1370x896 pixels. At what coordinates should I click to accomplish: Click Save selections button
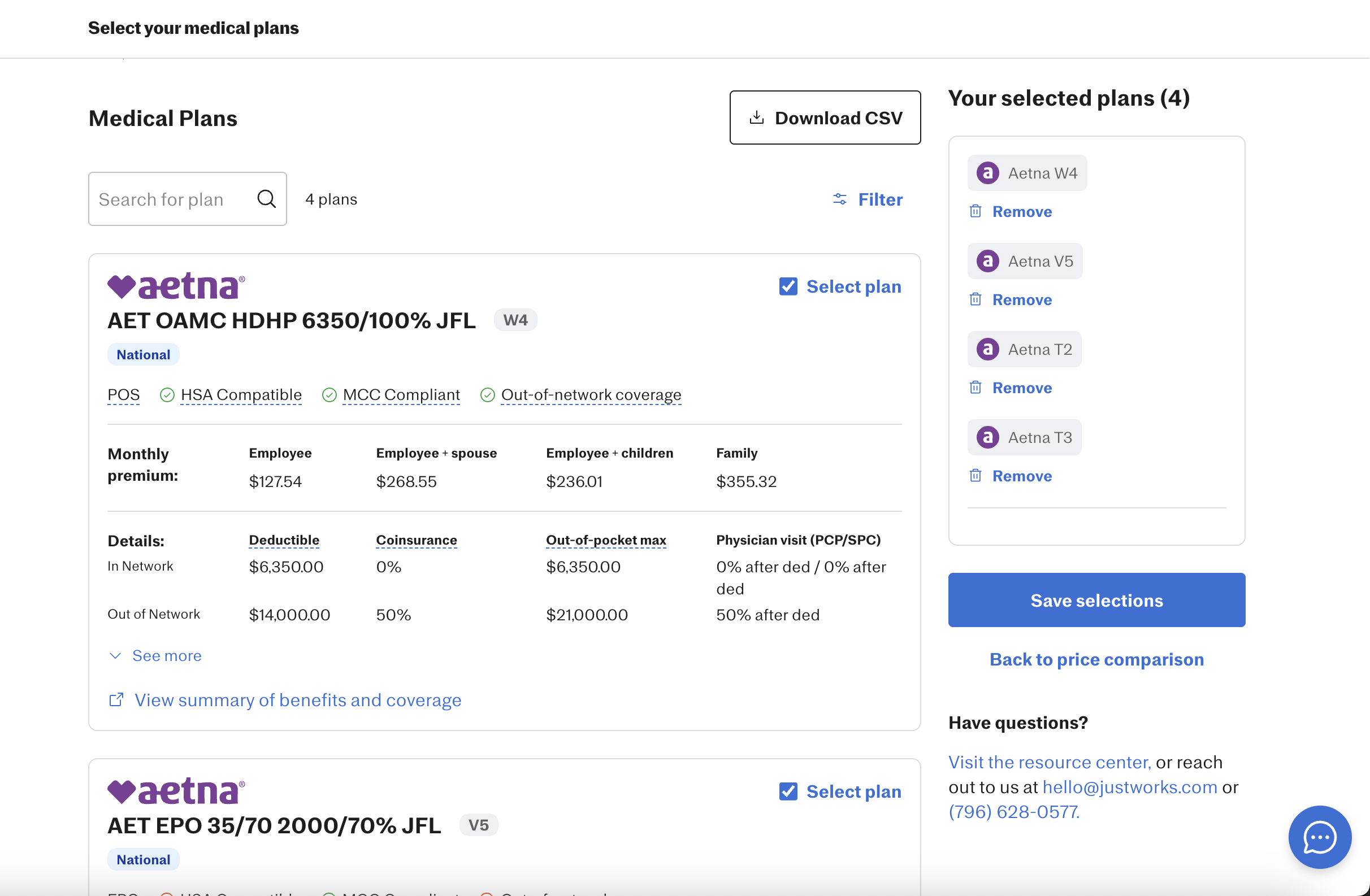1096,599
